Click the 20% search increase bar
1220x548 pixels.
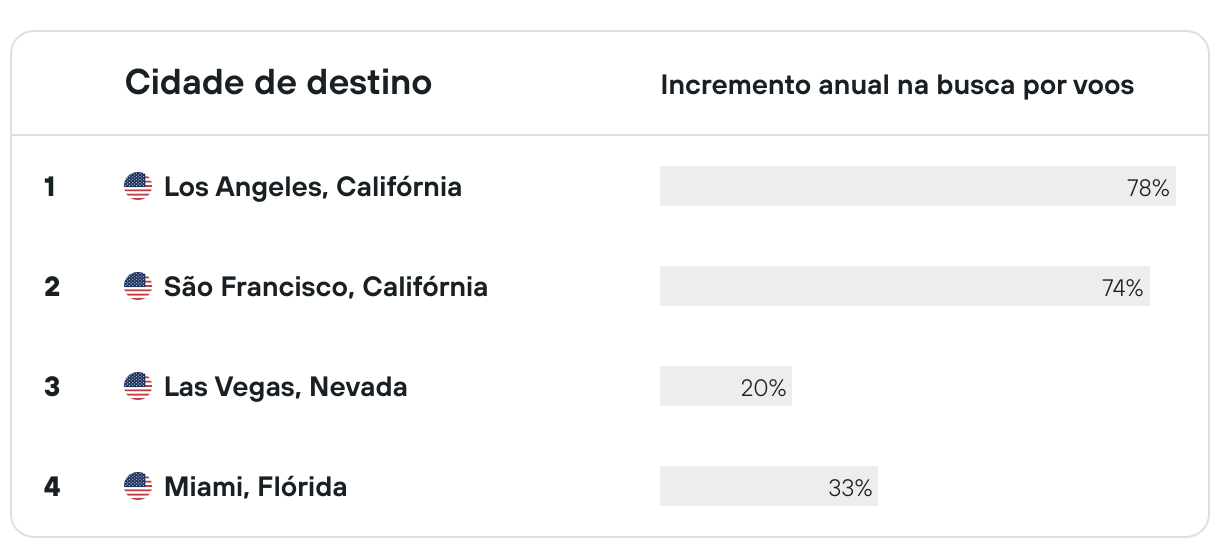pos(726,387)
